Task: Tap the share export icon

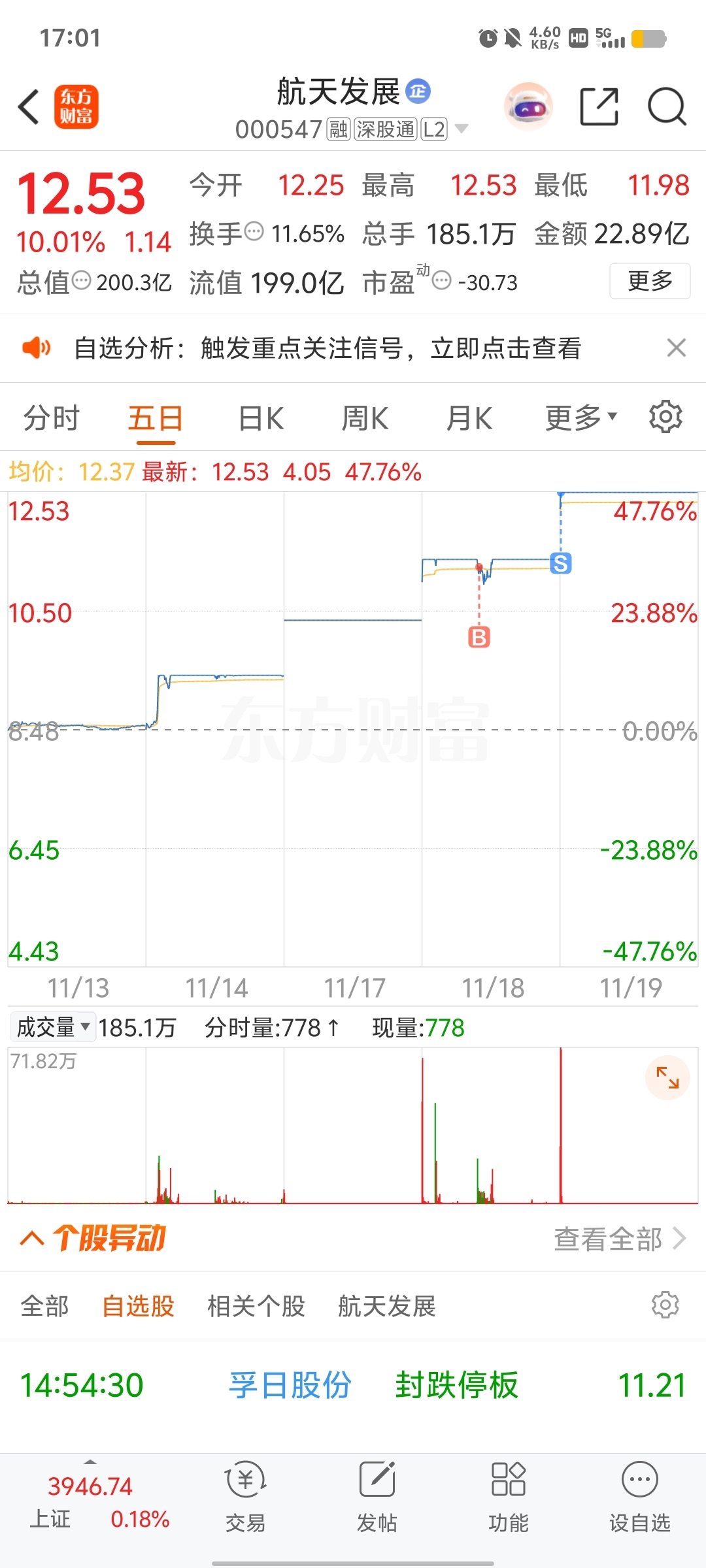Action: 599,106
